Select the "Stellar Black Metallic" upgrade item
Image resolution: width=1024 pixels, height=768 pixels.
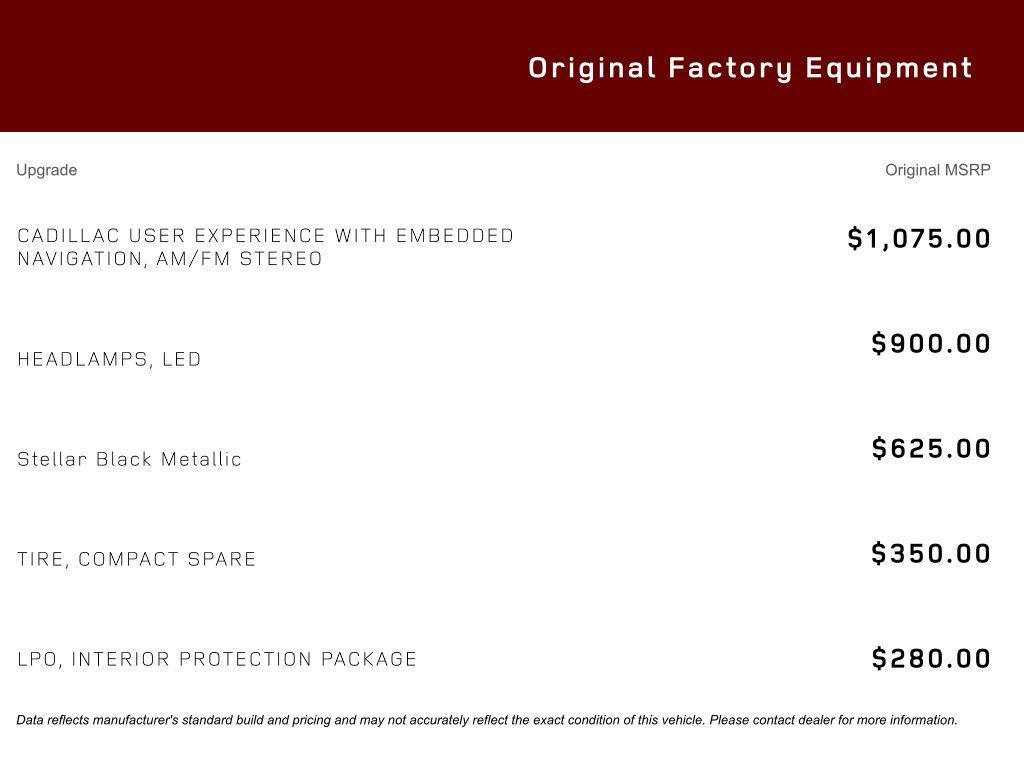tap(130, 459)
